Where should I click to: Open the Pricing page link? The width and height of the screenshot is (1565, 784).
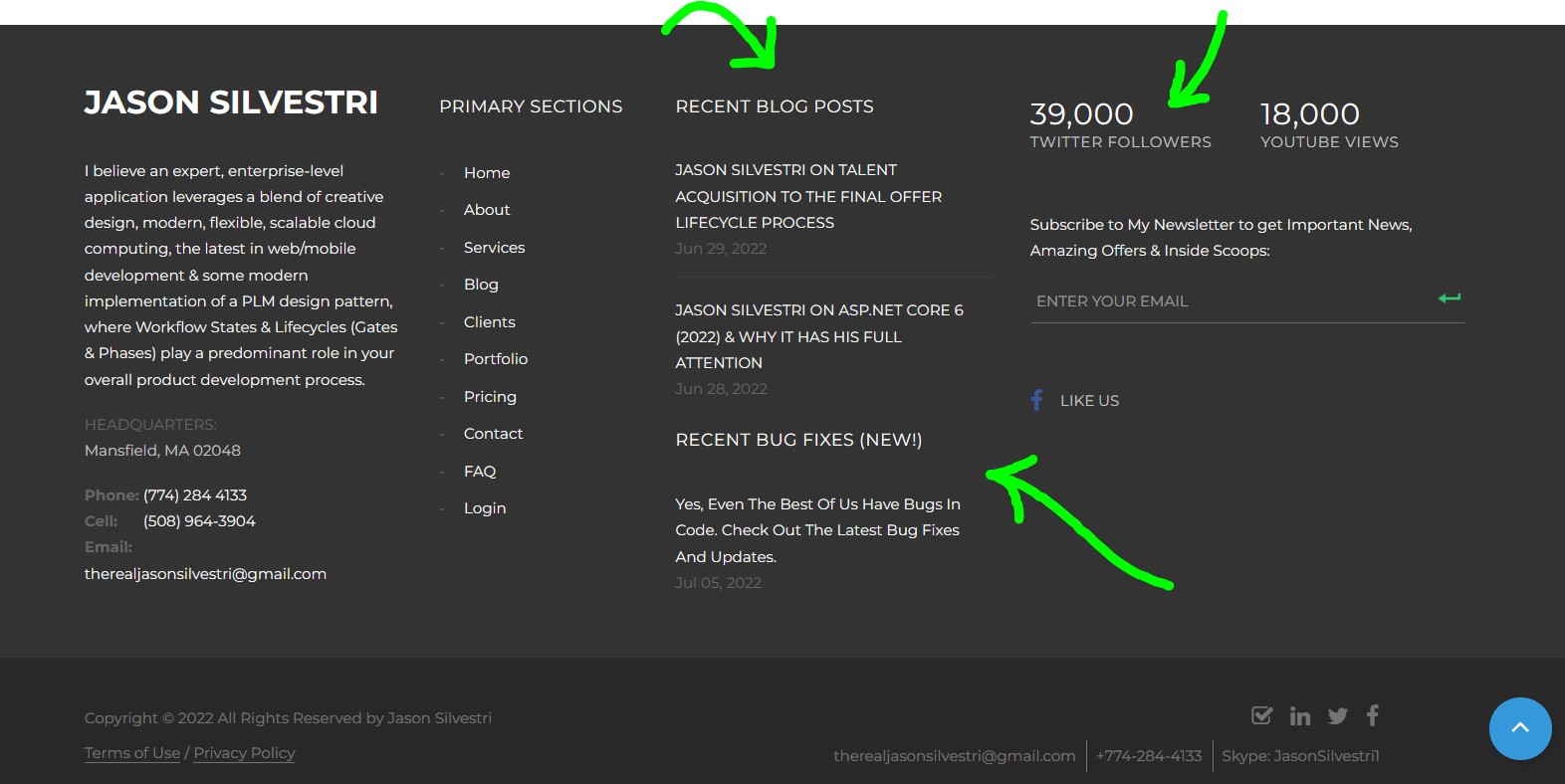point(490,397)
